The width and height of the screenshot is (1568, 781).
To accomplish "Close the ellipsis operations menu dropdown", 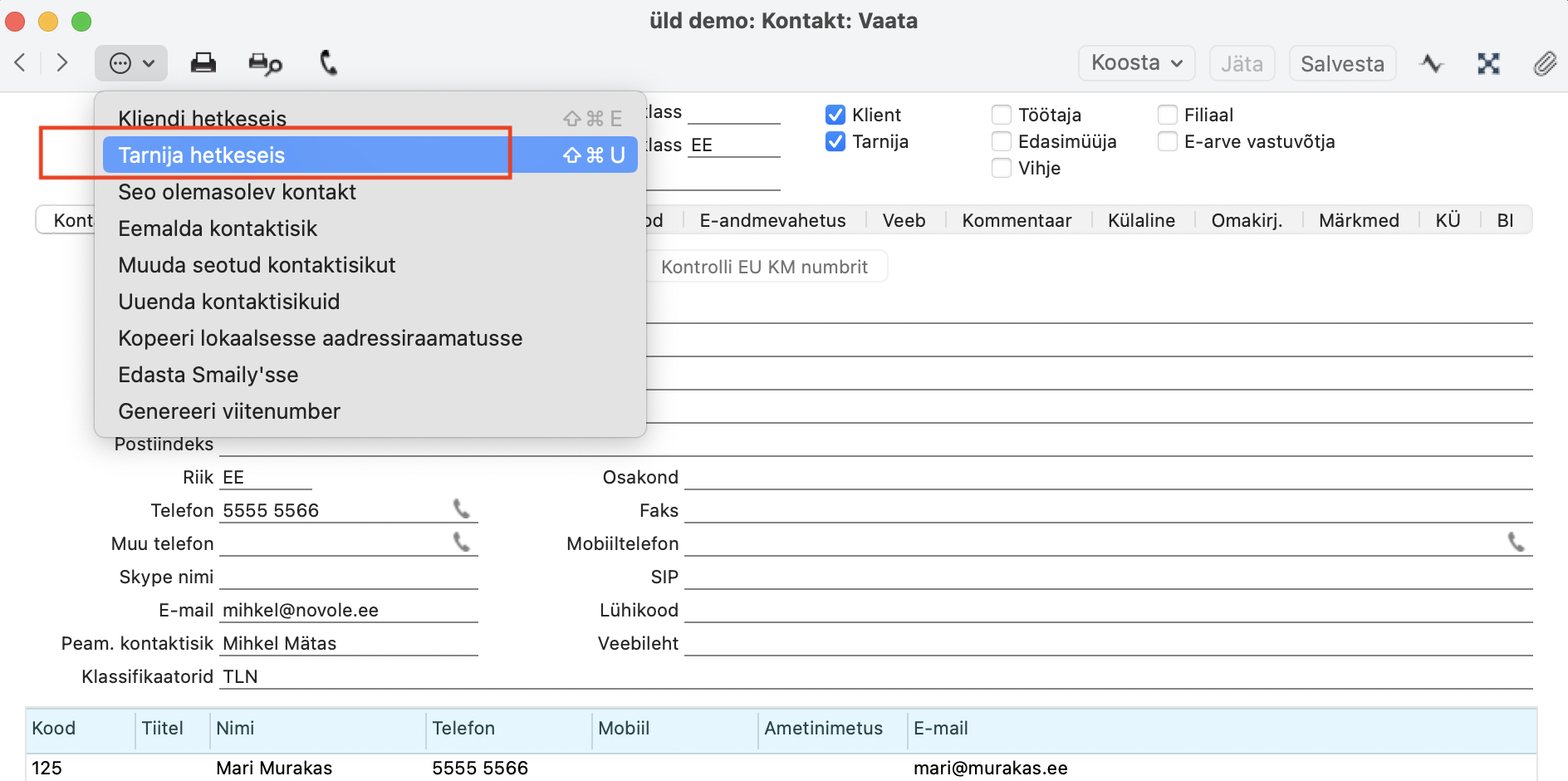I will [131, 63].
